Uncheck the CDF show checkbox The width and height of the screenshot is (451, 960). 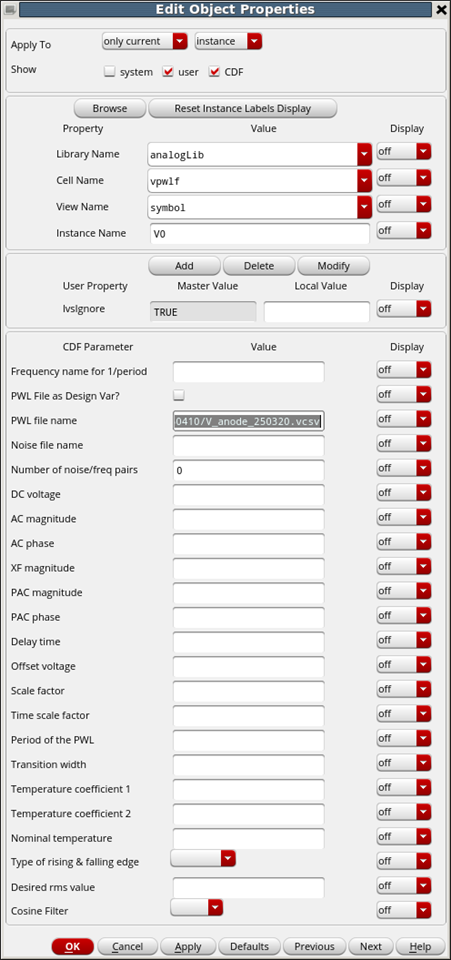[214, 72]
